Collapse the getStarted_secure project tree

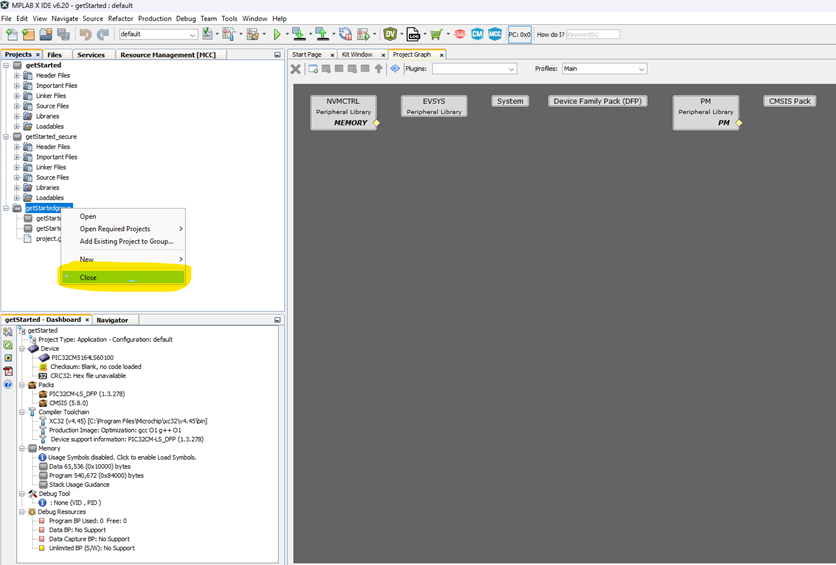(6, 137)
